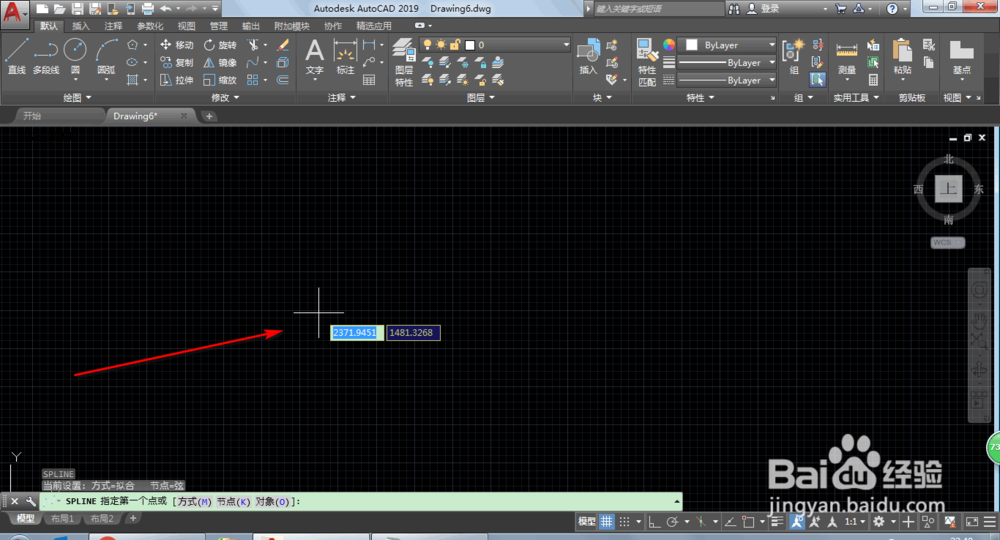Viewport: 1000px width, 540px height.
Task: Select the 圆弧 (Arc) tool
Action: 106,56
